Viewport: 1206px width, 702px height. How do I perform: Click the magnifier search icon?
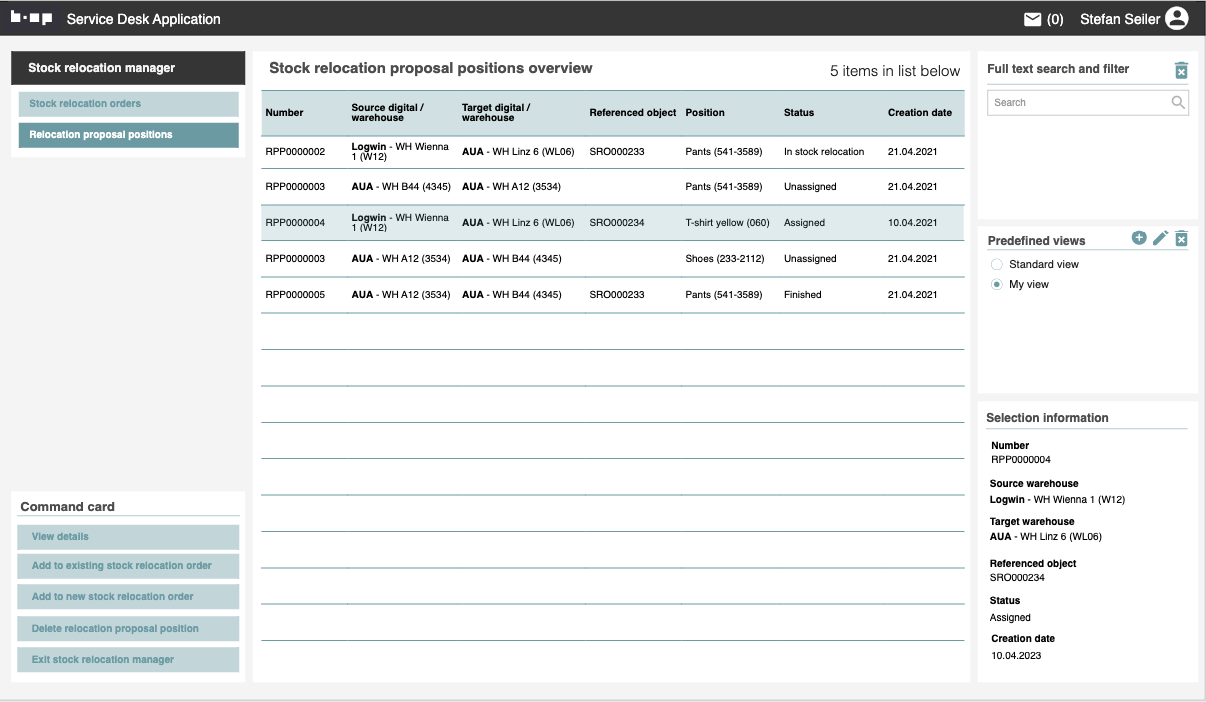click(x=1178, y=102)
